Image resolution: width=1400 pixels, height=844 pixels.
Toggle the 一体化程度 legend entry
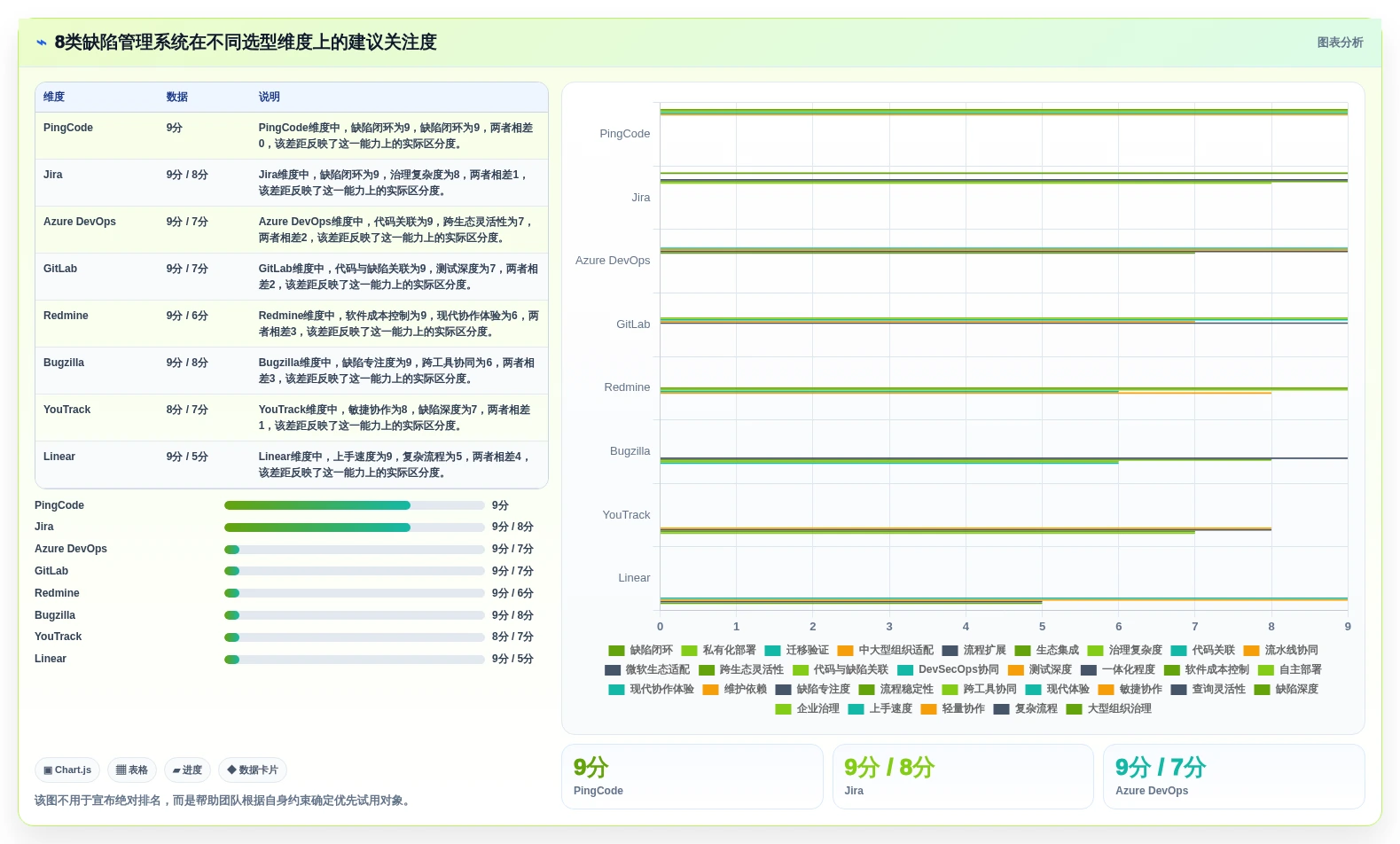[1118, 670]
